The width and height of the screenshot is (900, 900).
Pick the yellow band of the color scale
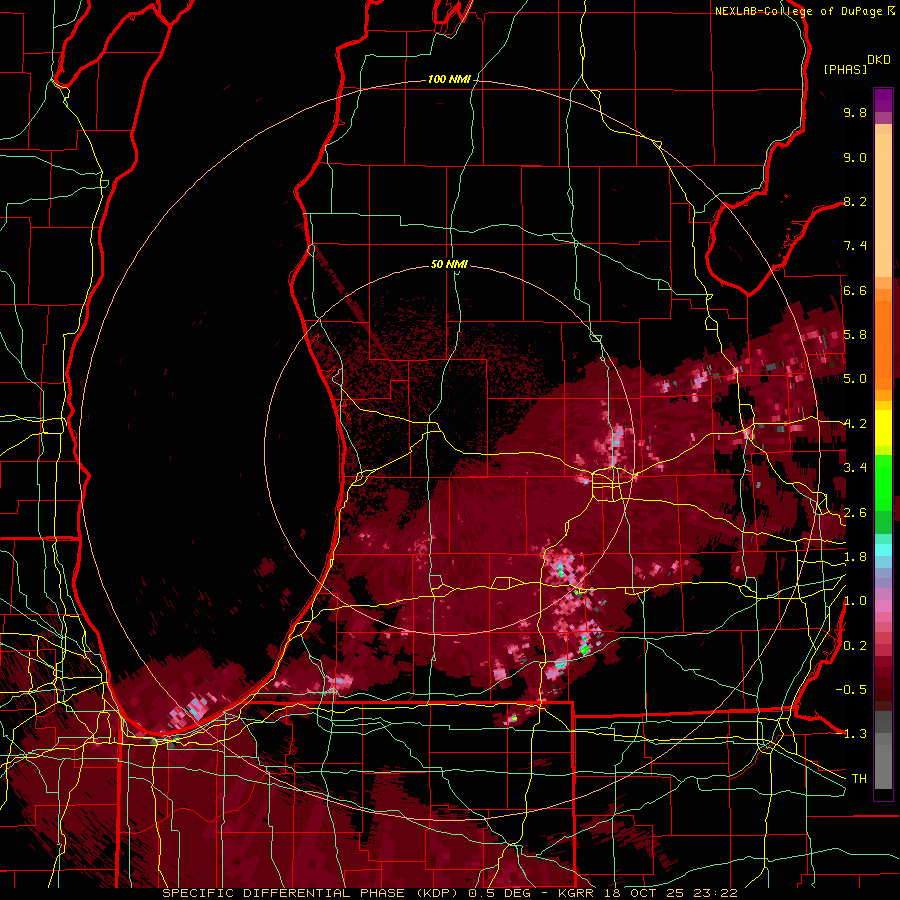883,428
